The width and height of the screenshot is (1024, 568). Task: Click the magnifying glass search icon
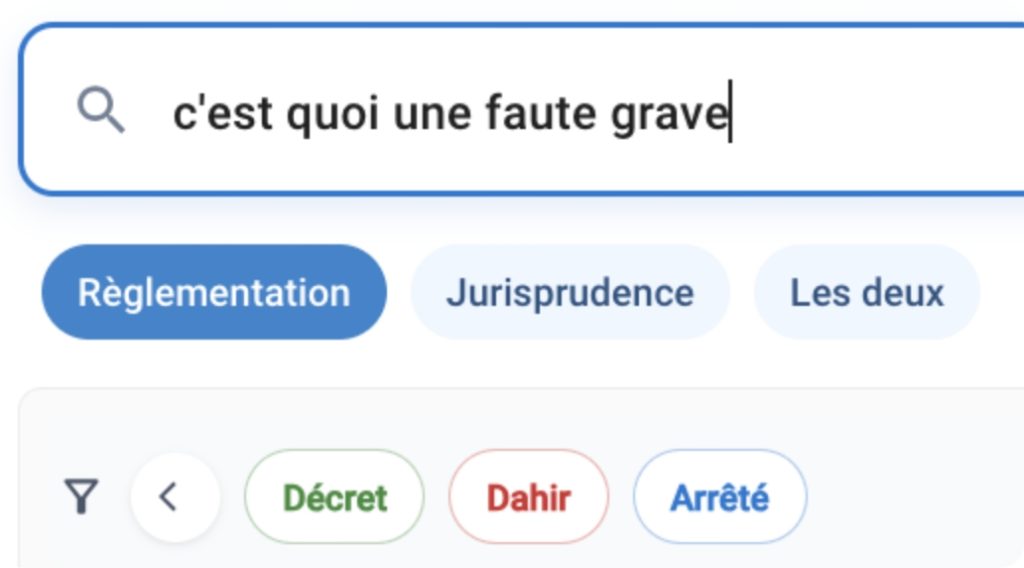(x=101, y=110)
